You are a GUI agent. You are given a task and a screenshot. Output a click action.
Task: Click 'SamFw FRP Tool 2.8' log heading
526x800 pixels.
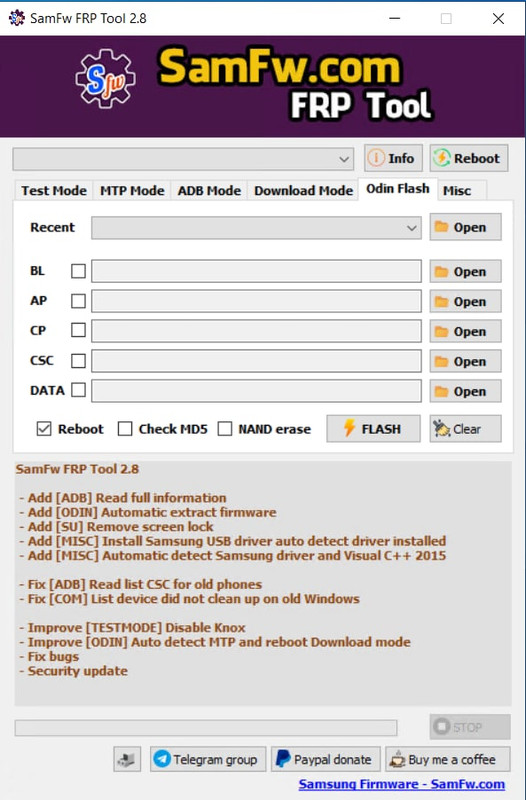click(77, 469)
